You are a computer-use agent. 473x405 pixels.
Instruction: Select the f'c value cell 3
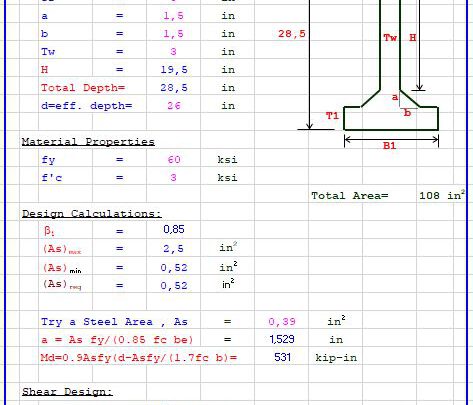coord(173,178)
